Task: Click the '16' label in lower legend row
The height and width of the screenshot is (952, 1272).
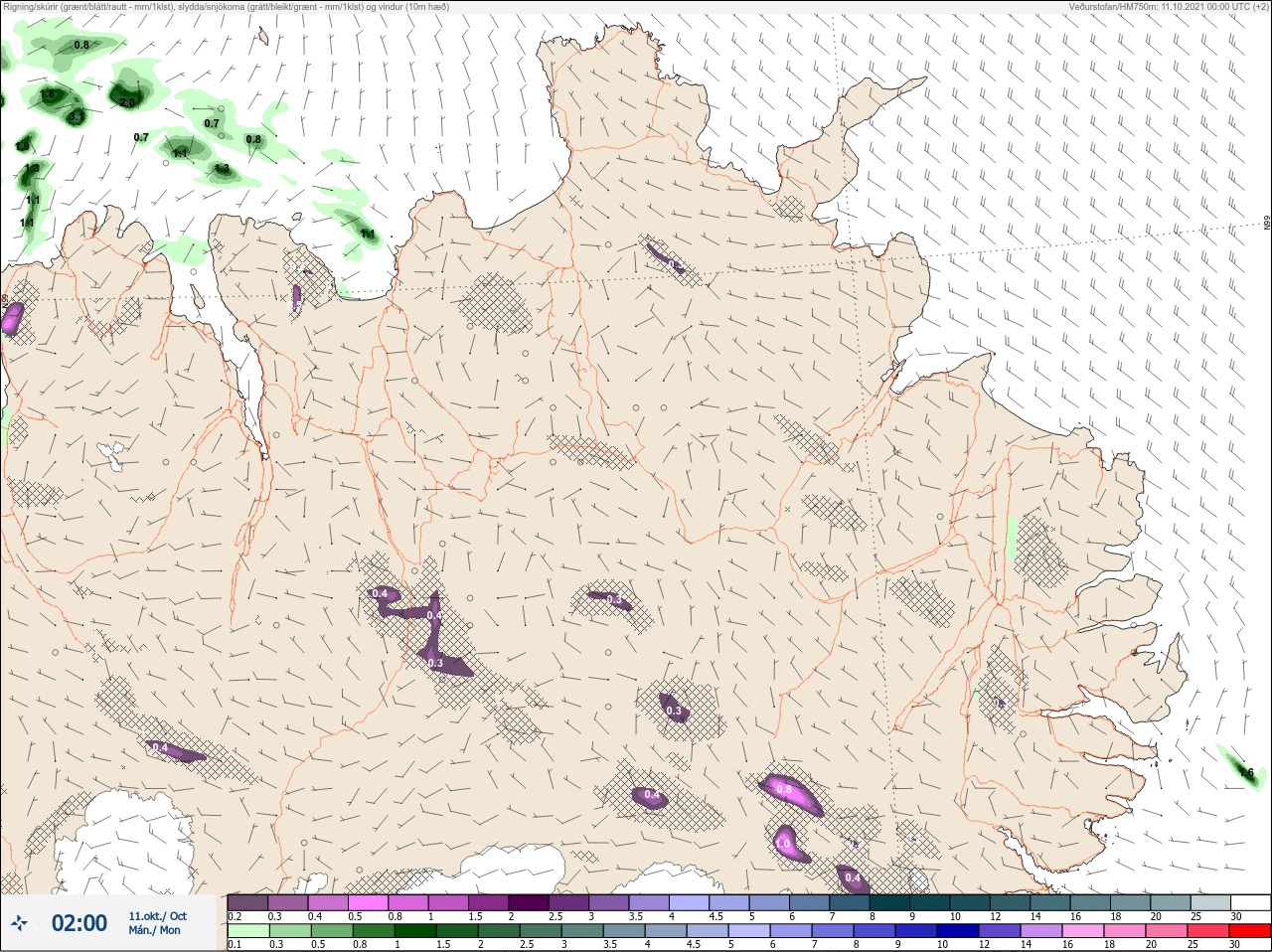Action: 1068,945
